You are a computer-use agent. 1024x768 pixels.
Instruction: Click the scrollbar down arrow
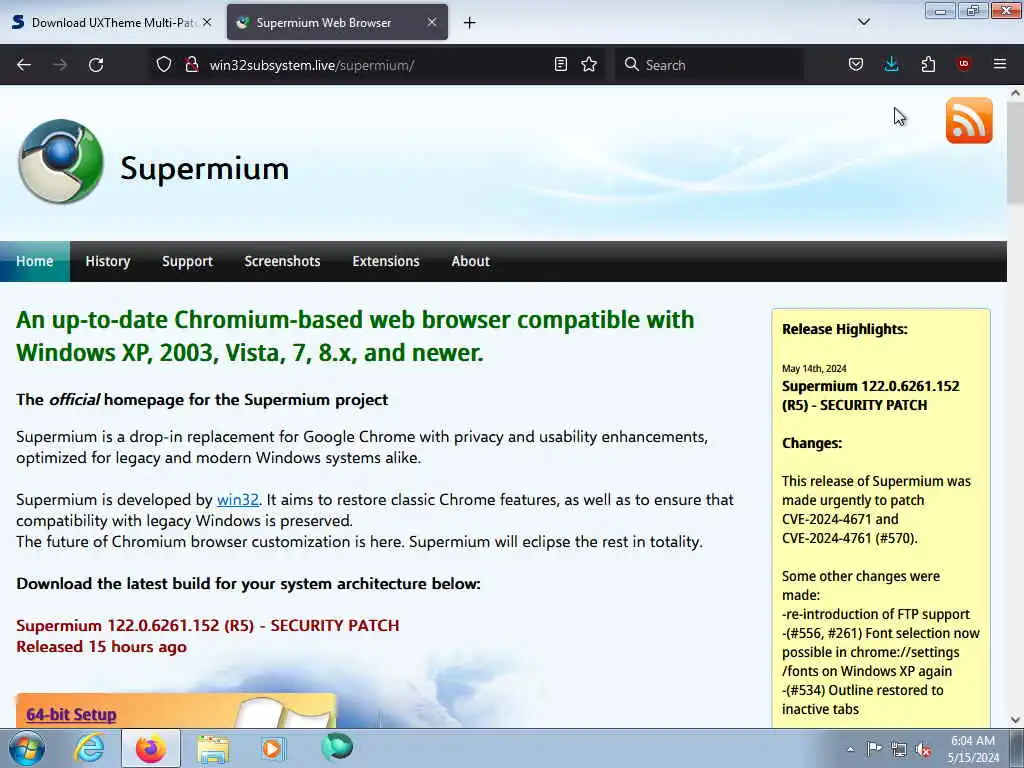(1015, 720)
